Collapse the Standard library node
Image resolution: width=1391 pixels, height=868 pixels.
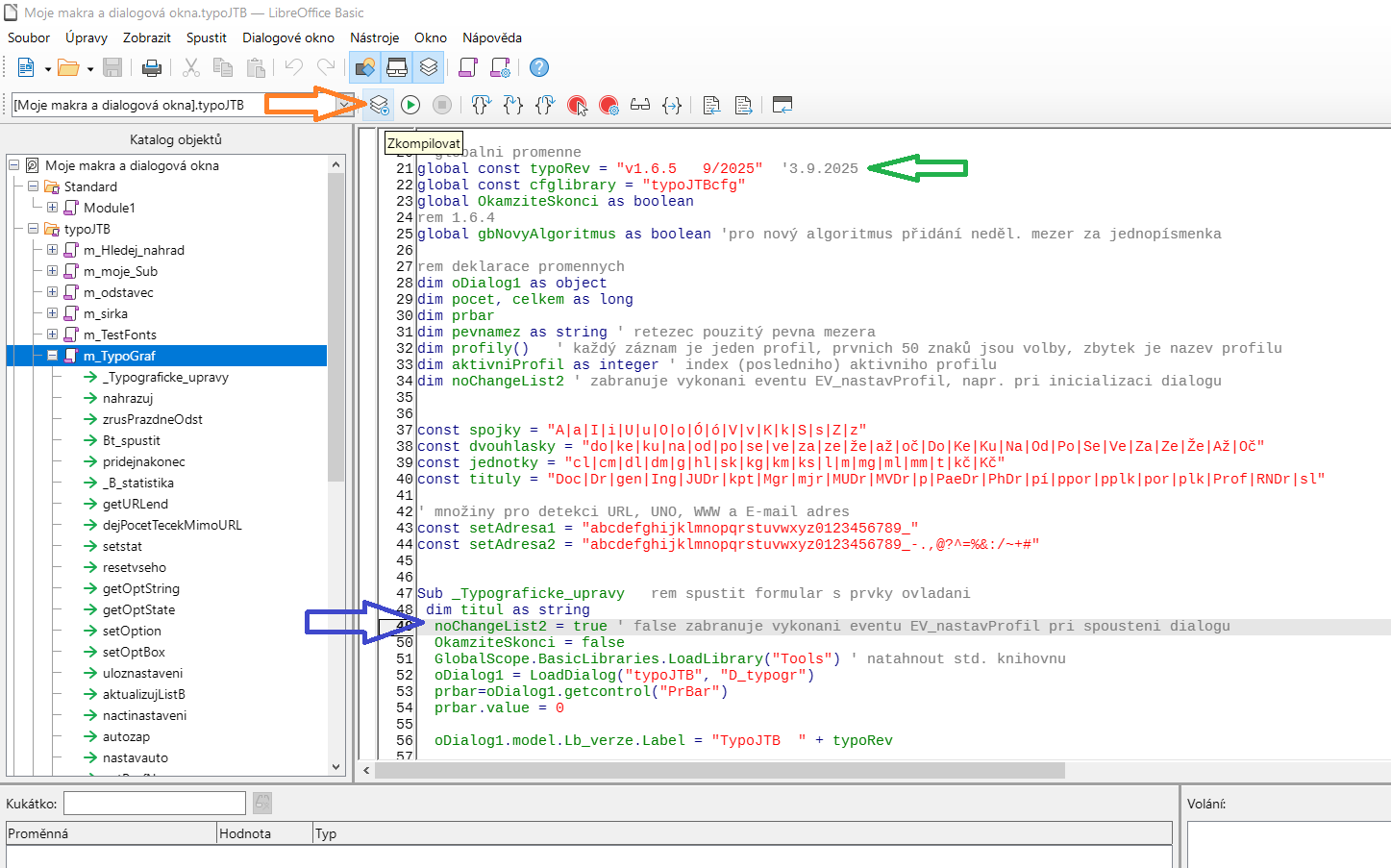pyautogui.click(x=34, y=186)
